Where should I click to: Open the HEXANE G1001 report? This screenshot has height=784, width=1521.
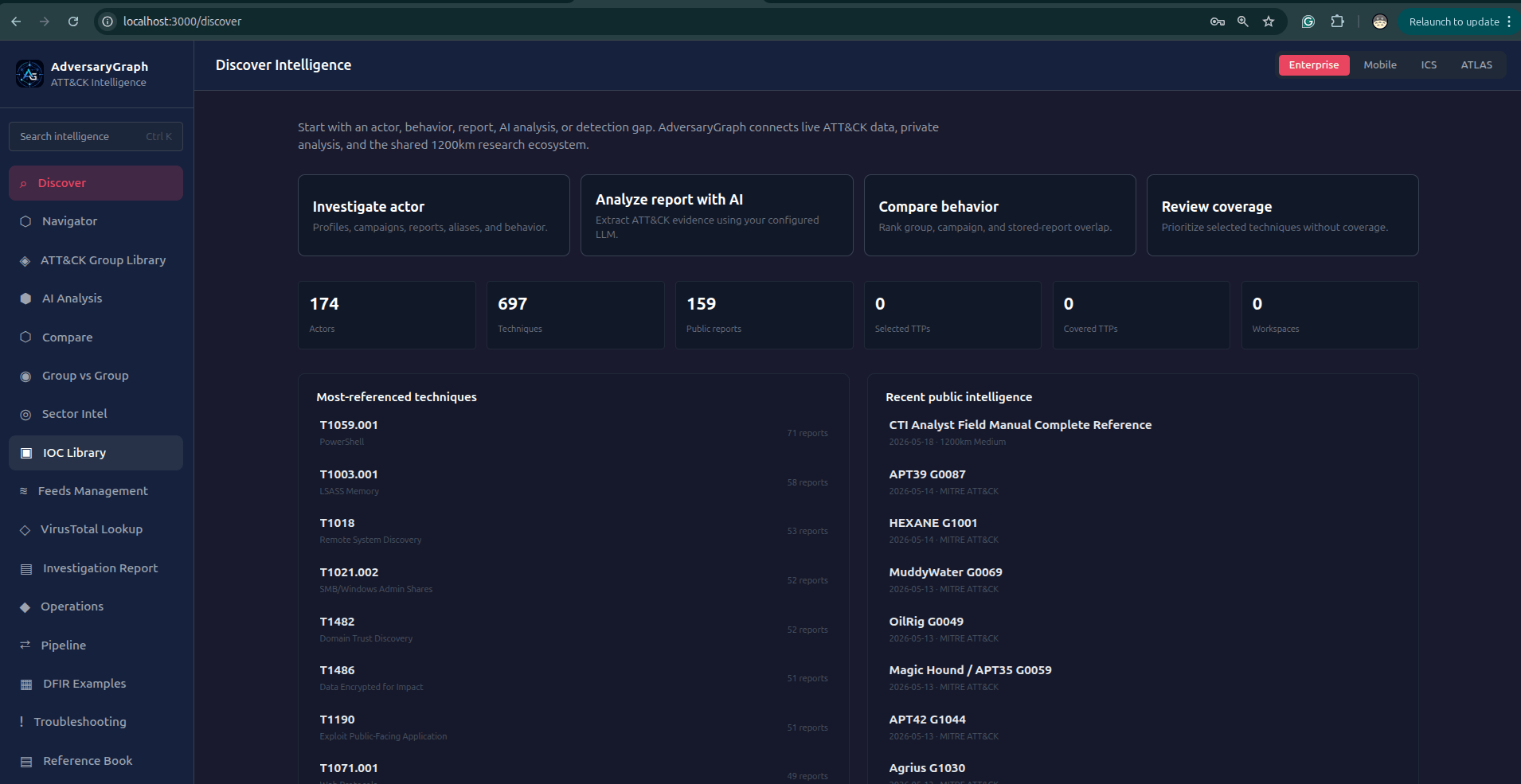pyautogui.click(x=1143, y=531)
